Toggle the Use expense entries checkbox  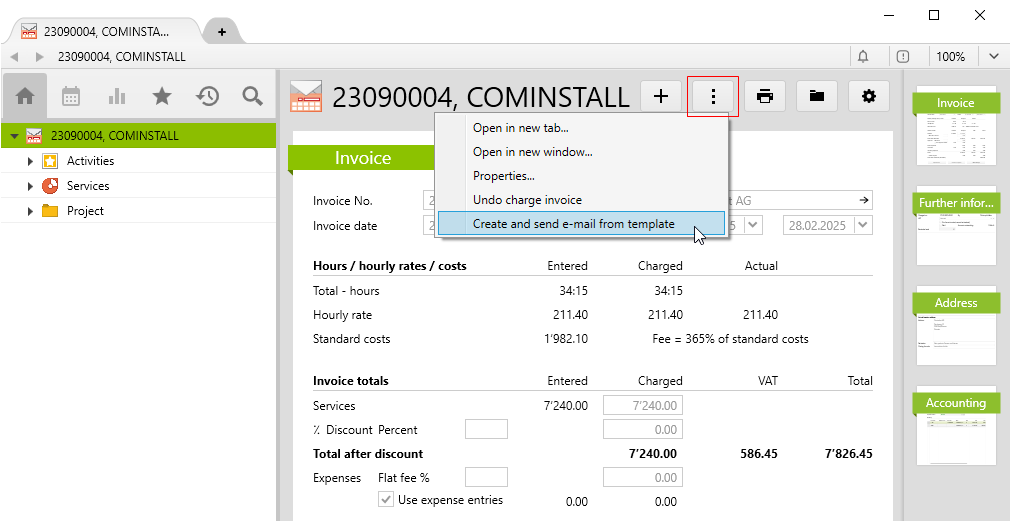pyautogui.click(x=386, y=500)
